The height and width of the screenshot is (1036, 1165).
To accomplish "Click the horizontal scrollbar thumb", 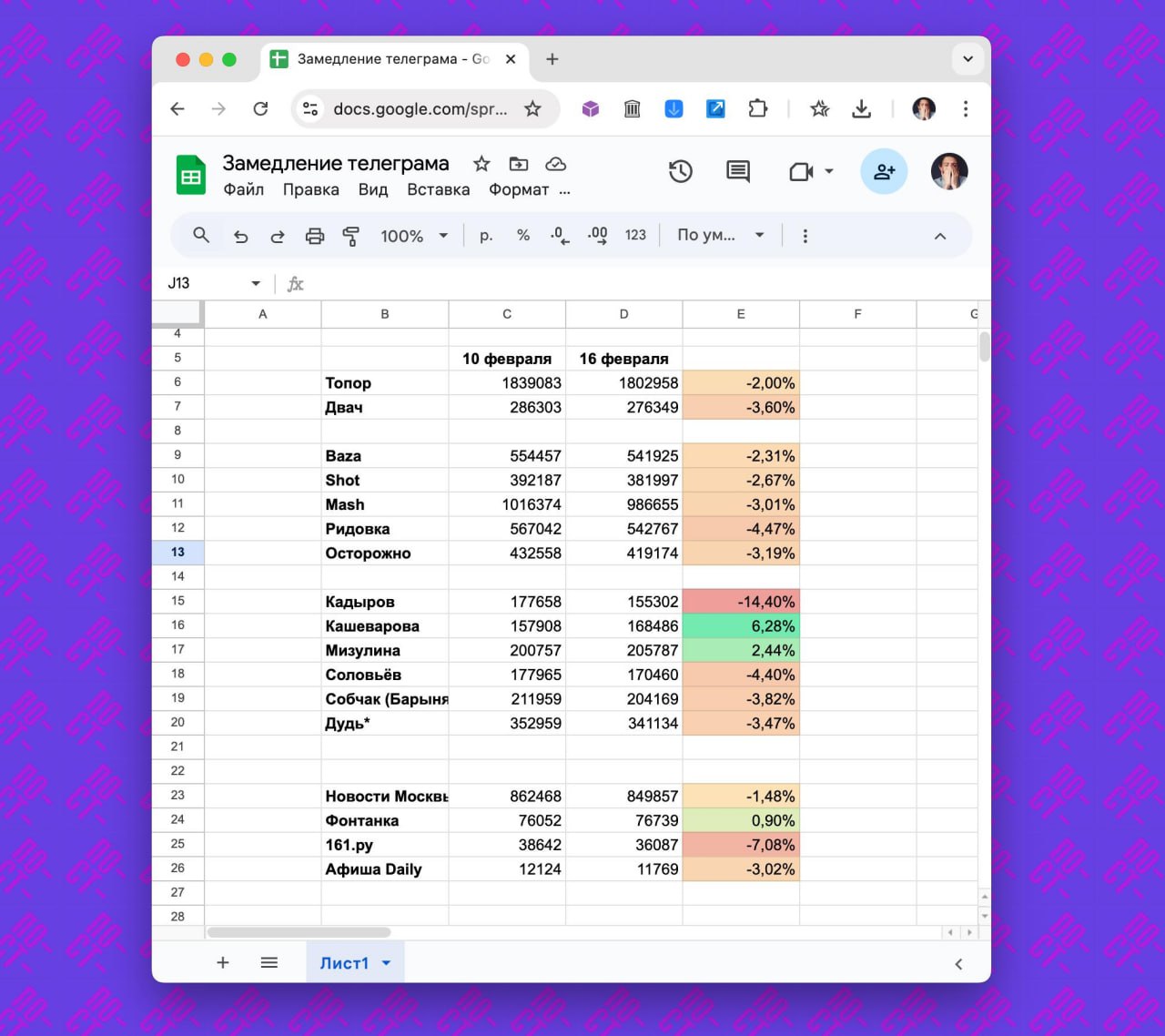I will tap(299, 932).
